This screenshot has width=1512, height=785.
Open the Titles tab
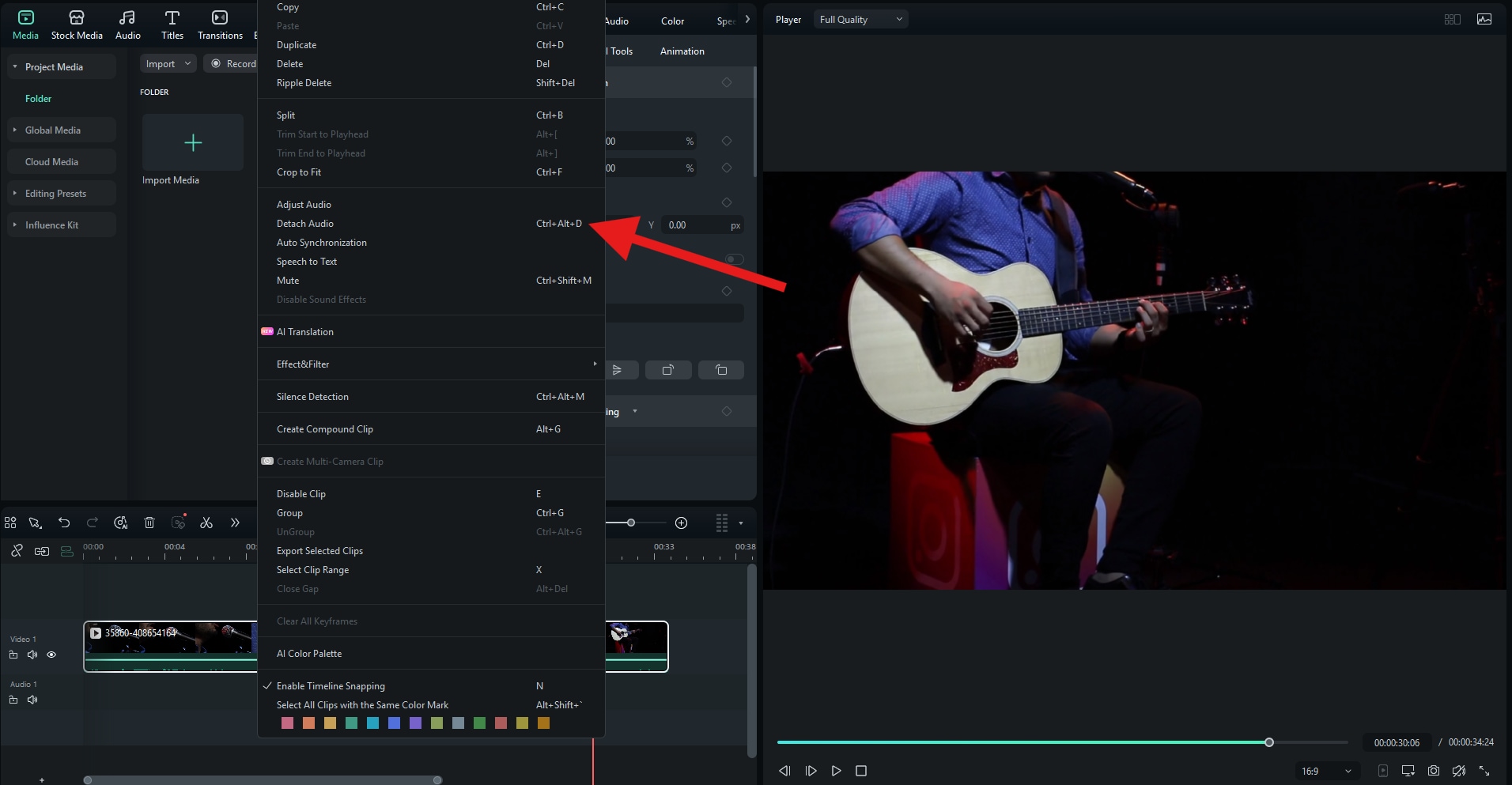[172, 25]
